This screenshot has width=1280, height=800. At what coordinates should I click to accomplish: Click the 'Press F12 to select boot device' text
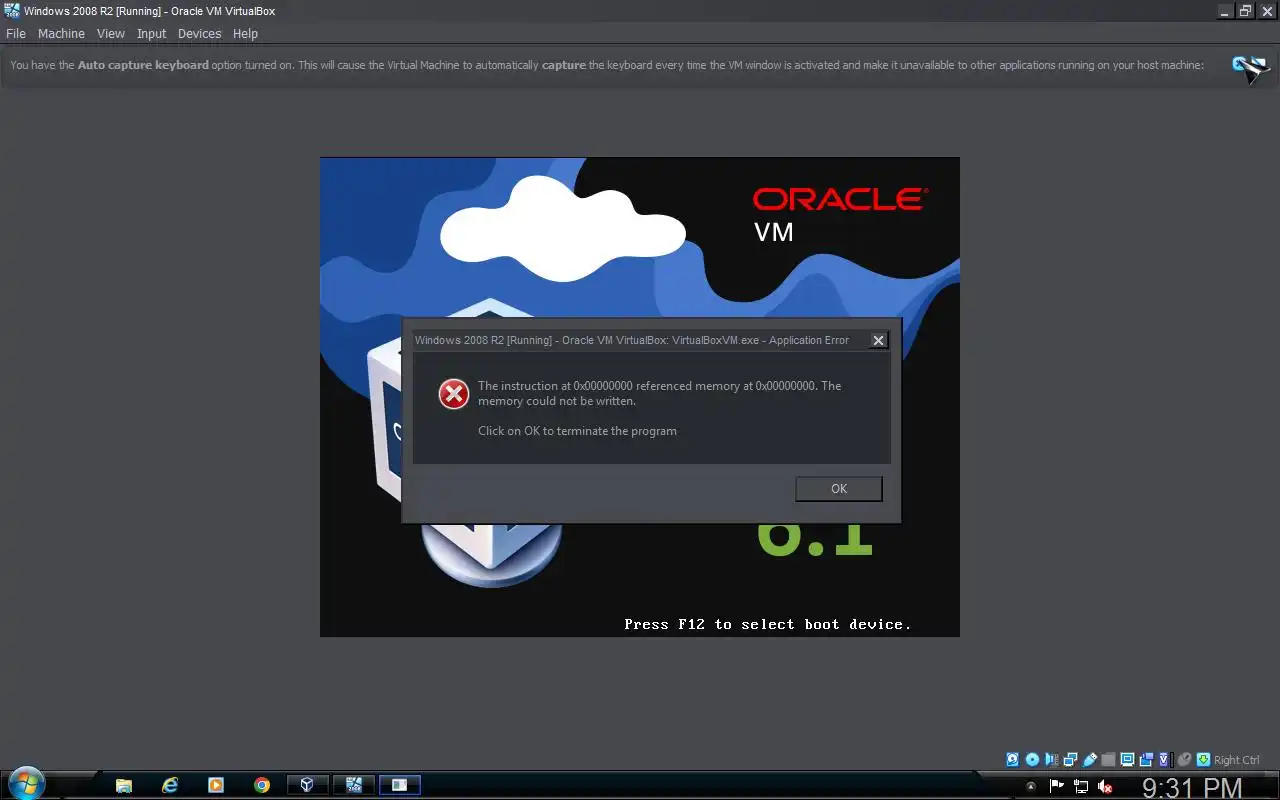767,624
